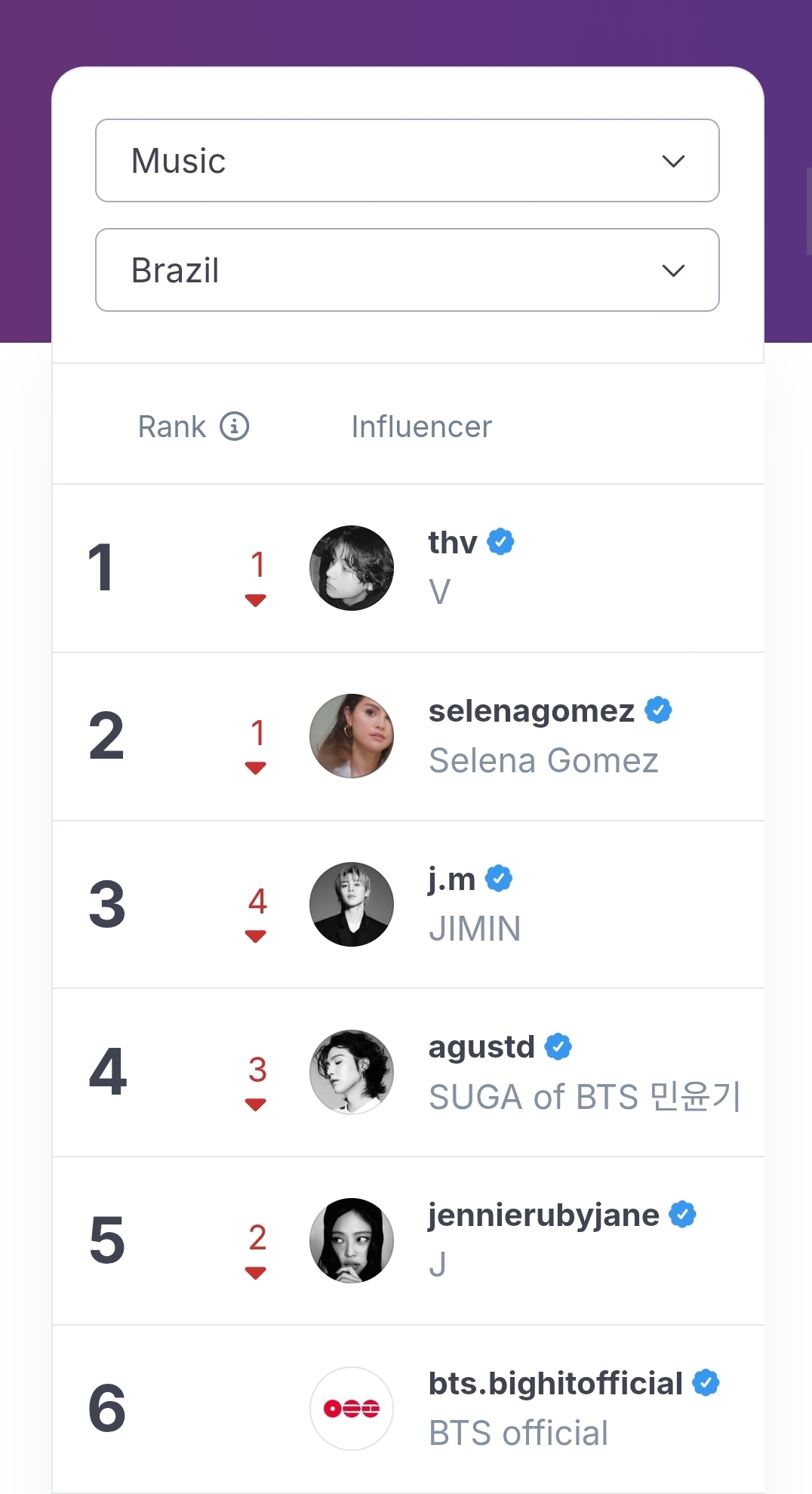This screenshot has height=1494, width=812.
Task: Click the Influencer column header
Action: (421, 427)
